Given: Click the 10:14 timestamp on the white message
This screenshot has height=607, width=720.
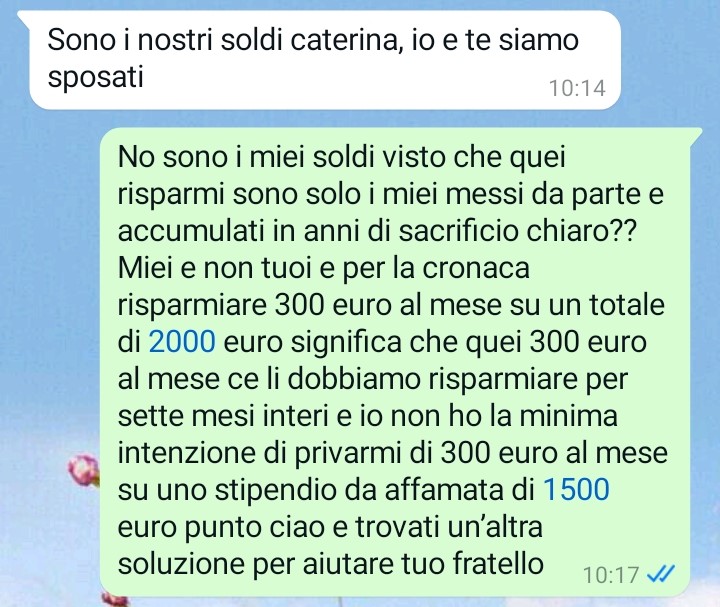Looking at the screenshot, I should tap(577, 88).
